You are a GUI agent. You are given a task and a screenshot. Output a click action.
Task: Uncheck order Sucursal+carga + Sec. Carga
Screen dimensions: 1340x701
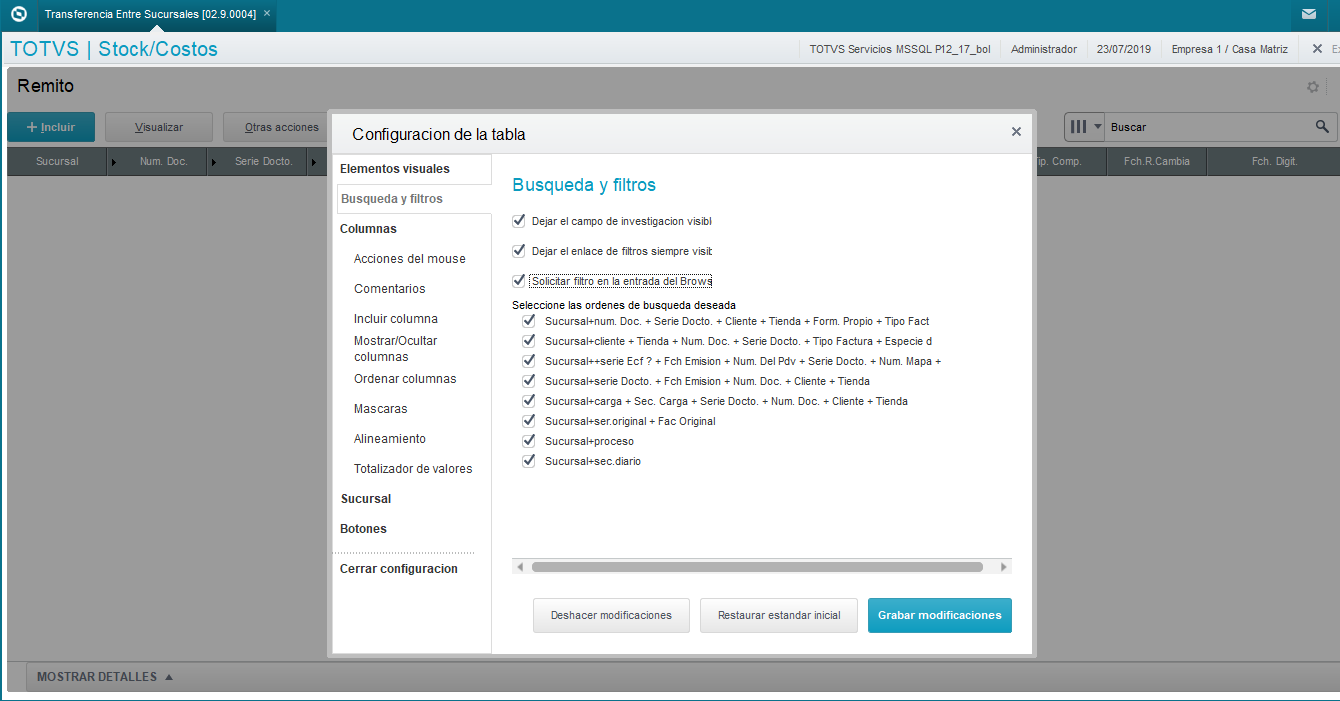pyautogui.click(x=529, y=401)
